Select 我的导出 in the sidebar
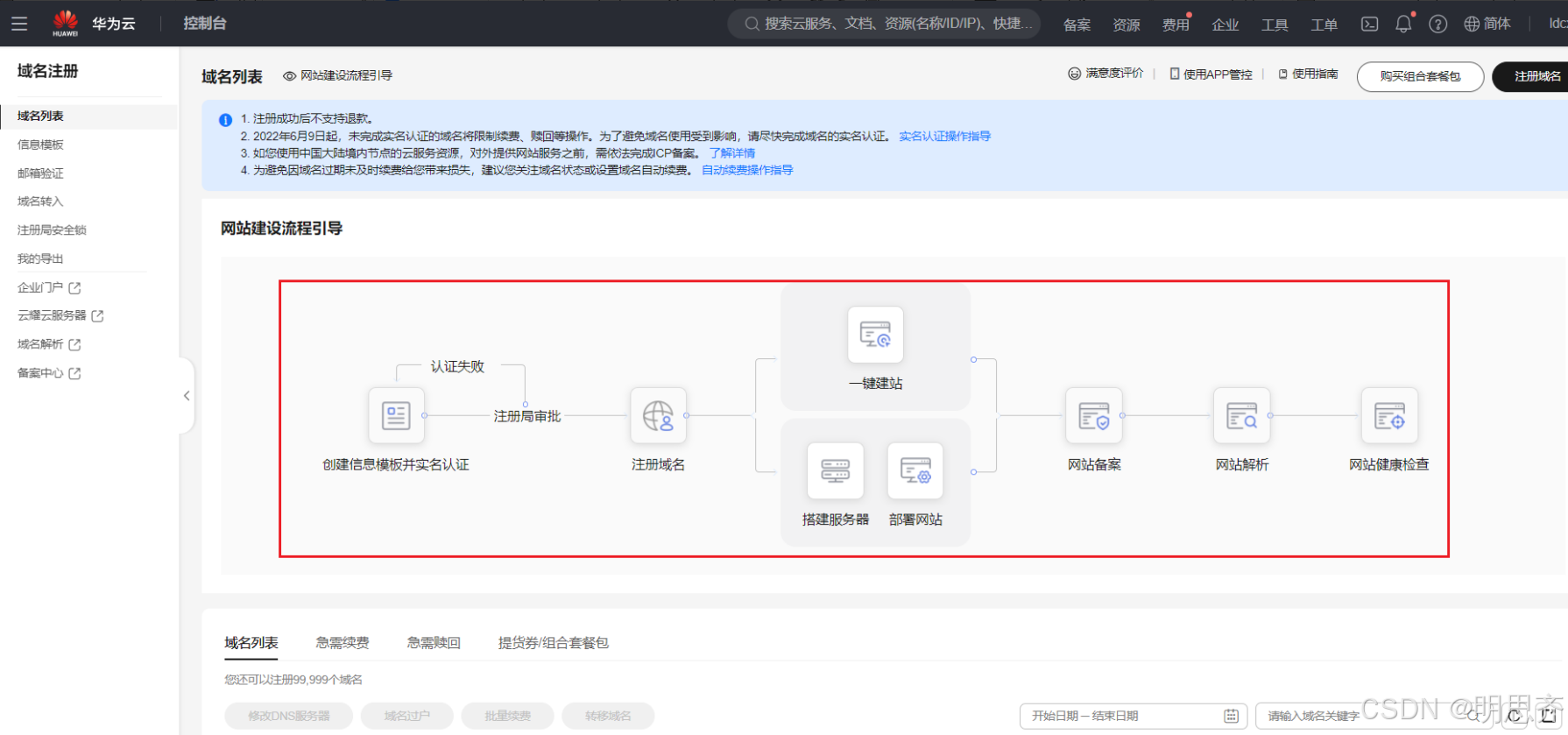The image size is (1568, 735). tap(40, 258)
